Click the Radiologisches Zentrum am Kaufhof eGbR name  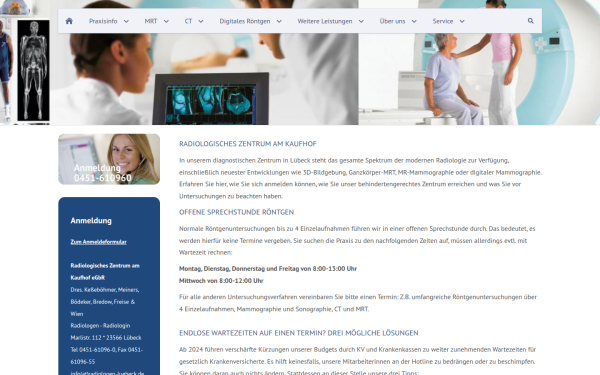click(105, 271)
